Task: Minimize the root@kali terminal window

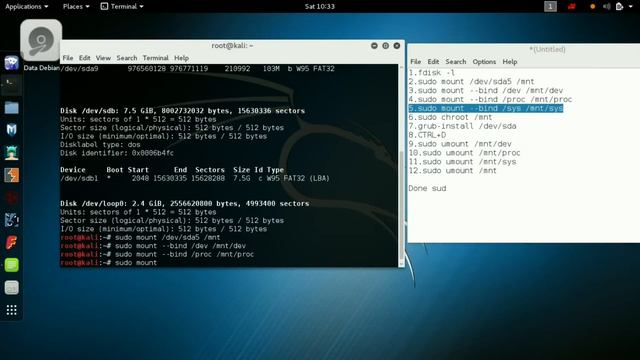Action: (x=374, y=46)
